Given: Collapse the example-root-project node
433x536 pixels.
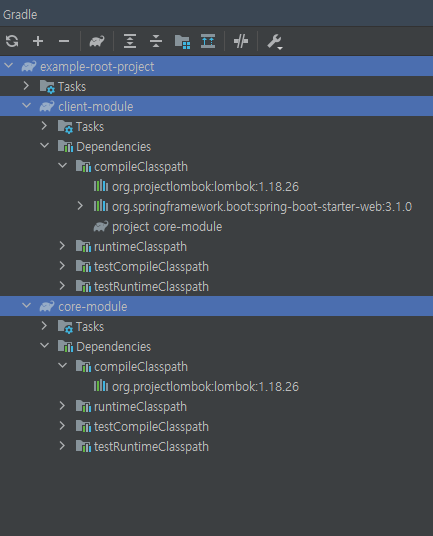Looking at the screenshot, I should [9, 66].
